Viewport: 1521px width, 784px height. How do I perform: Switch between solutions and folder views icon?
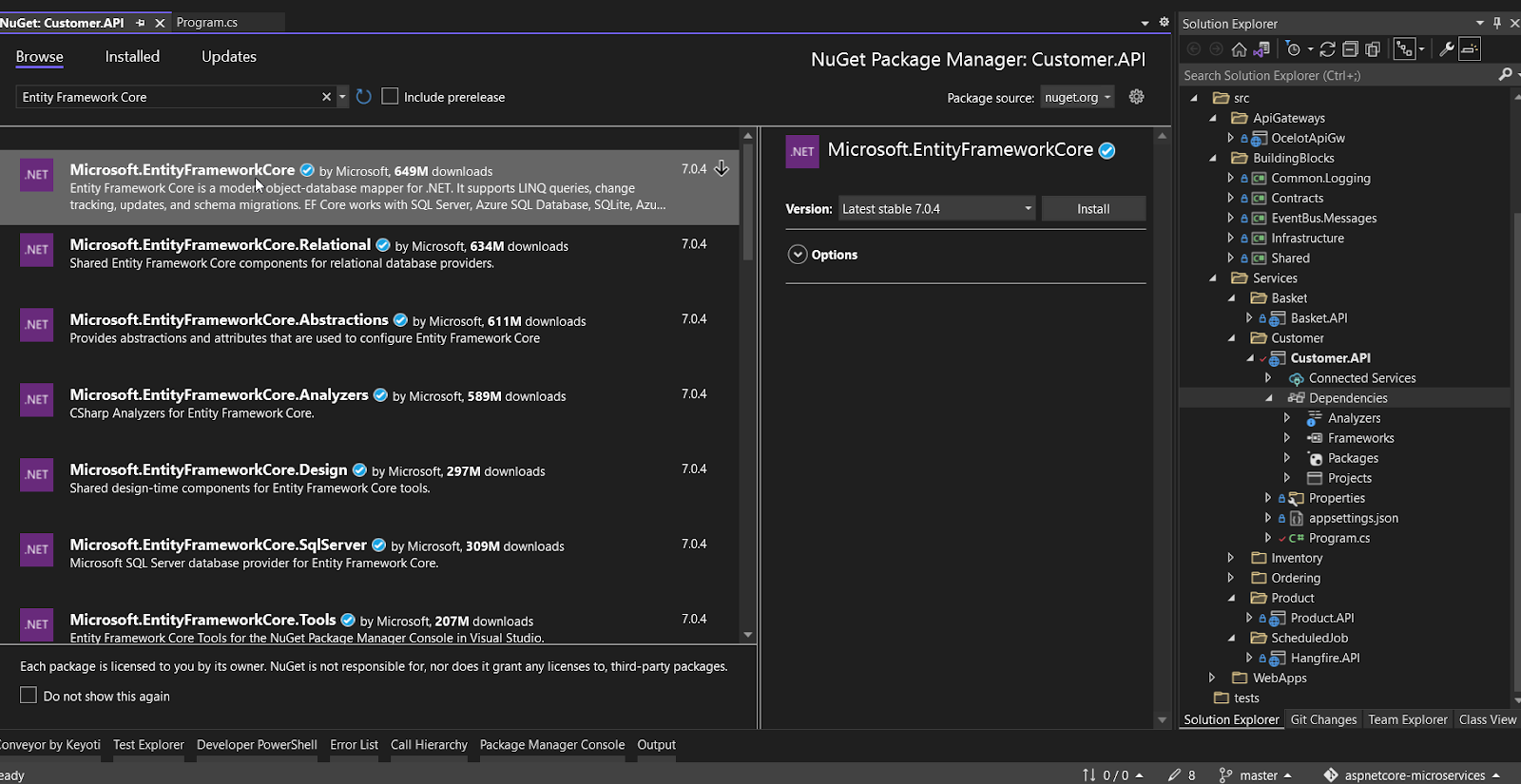pos(1262,49)
